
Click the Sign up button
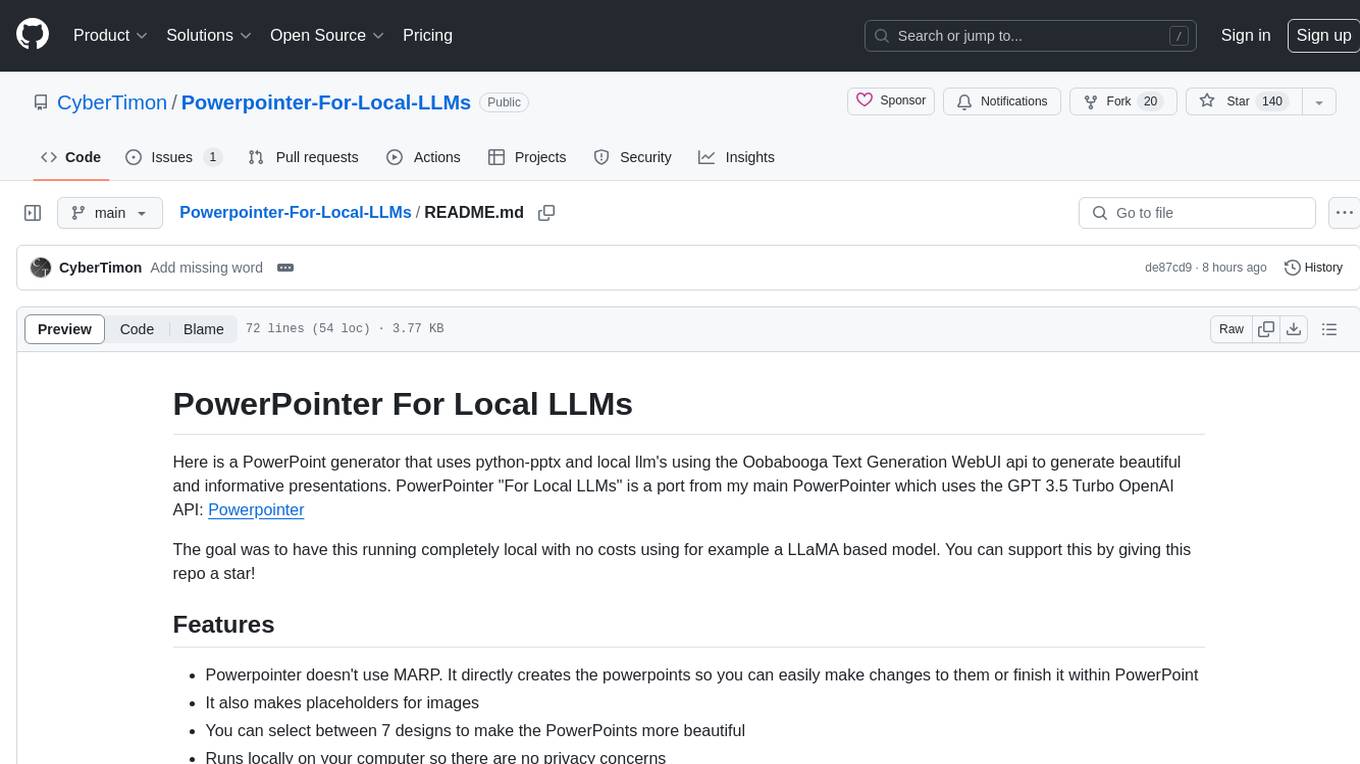[x=1323, y=35]
